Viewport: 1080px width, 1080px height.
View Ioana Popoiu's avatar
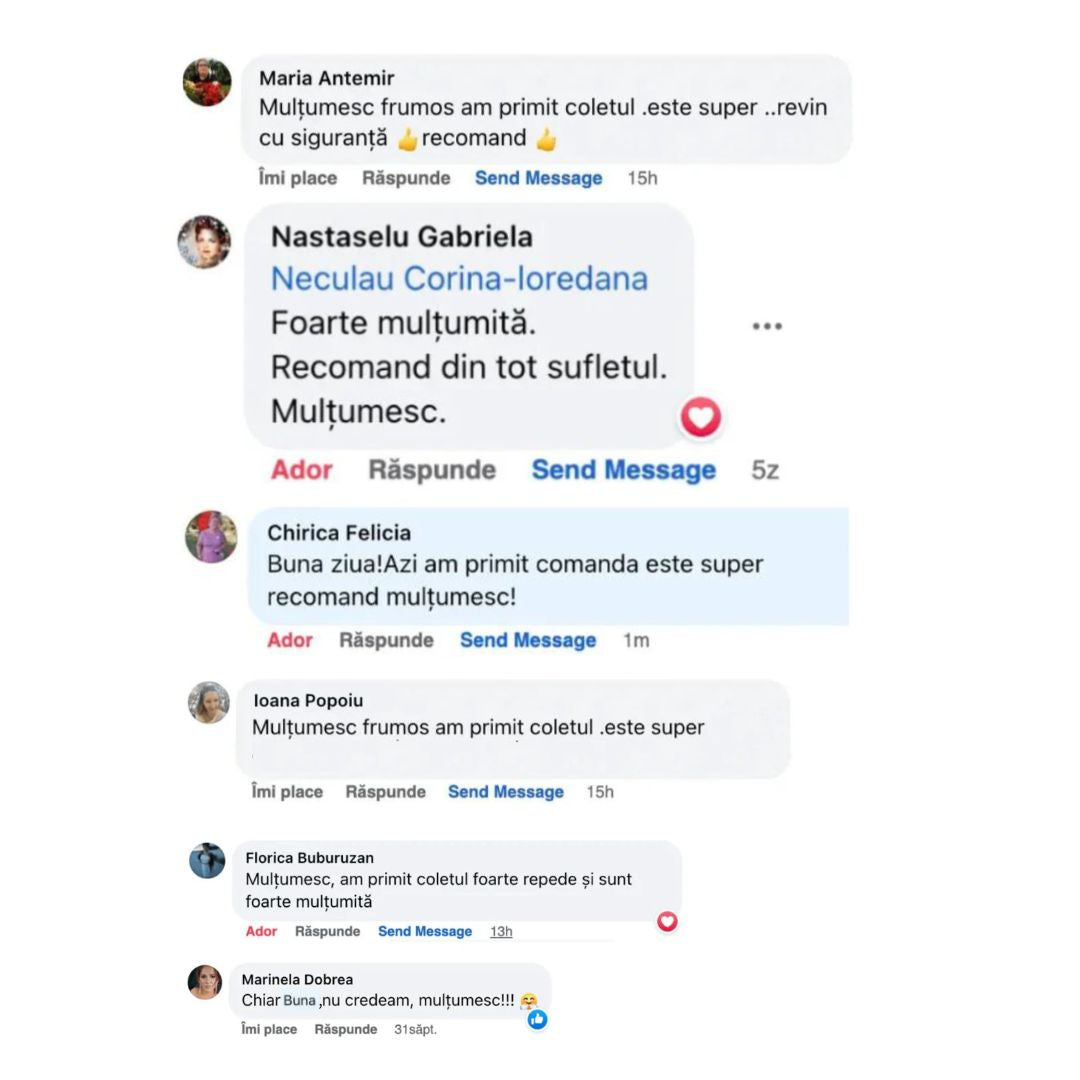point(209,703)
